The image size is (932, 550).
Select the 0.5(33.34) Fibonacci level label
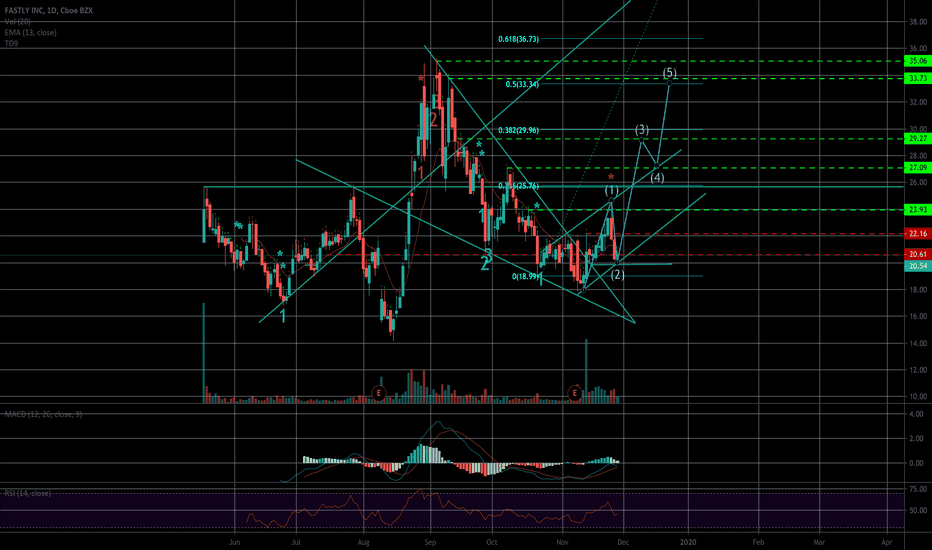[x=522, y=84]
